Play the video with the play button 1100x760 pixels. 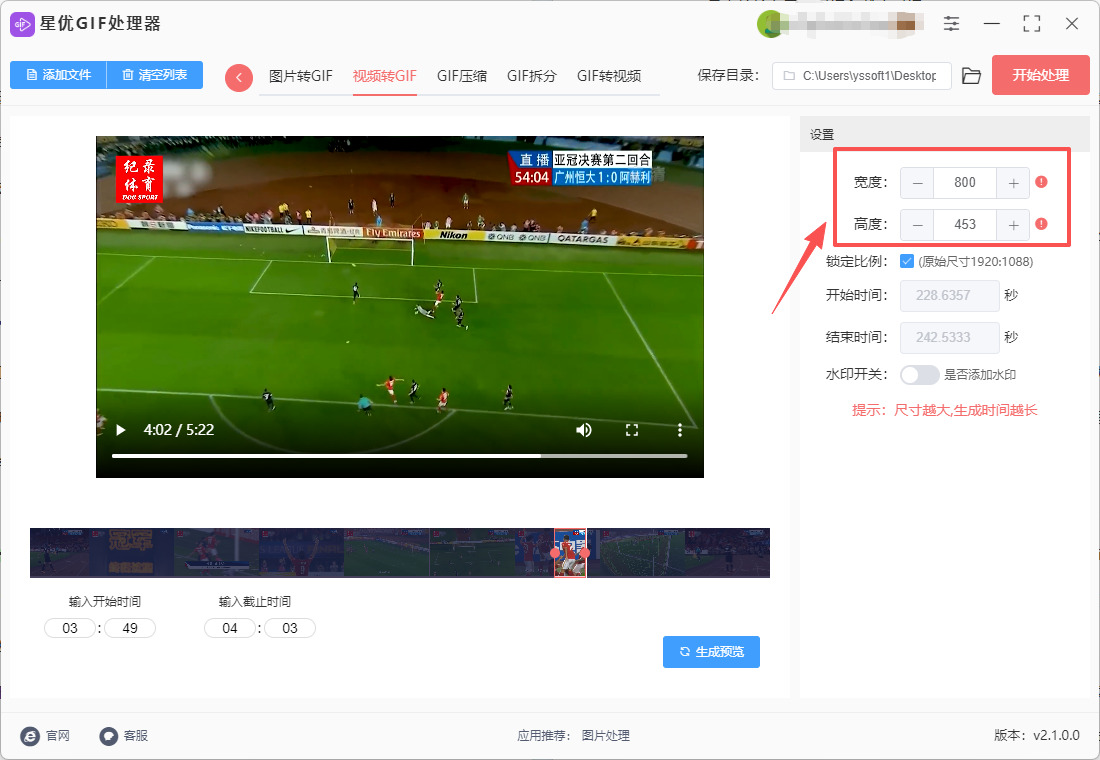pos(121,430)
